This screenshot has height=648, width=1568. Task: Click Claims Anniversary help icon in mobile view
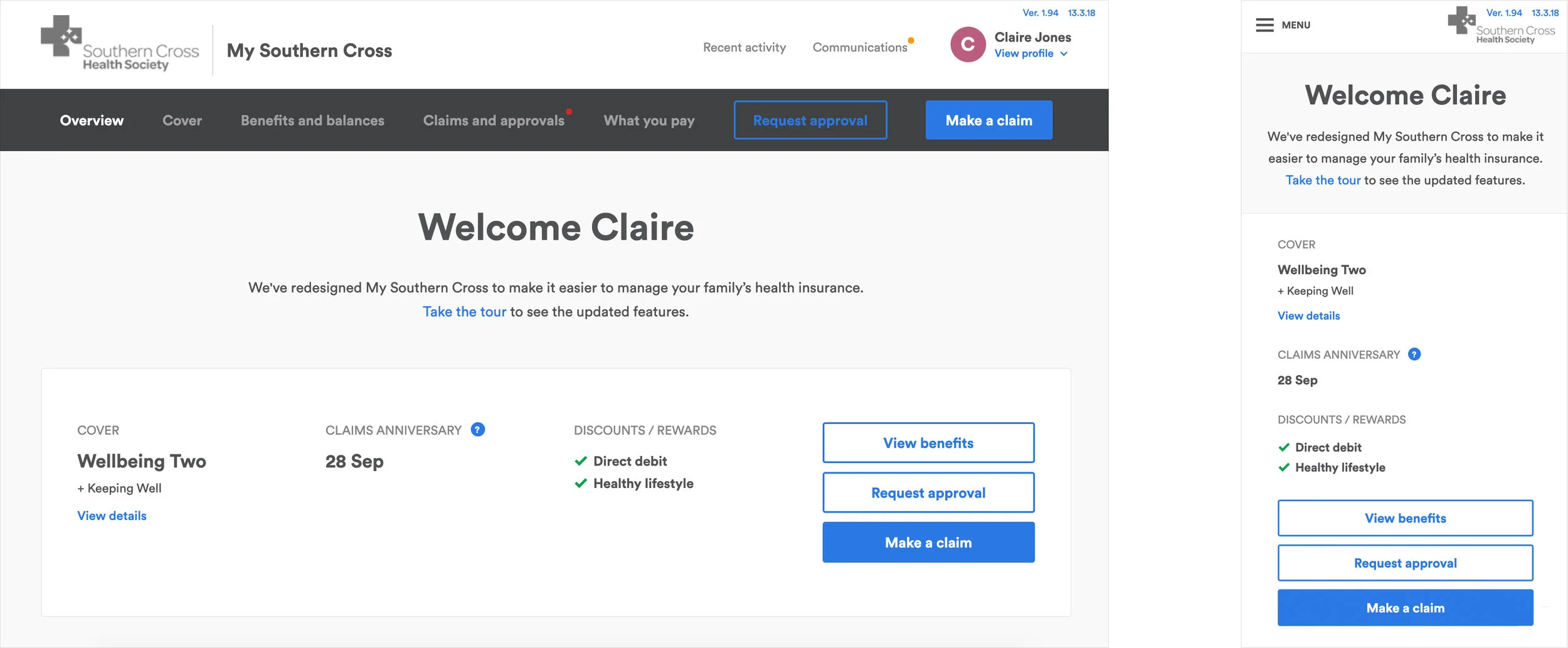pyautogui.click(x=1414, y=354)
